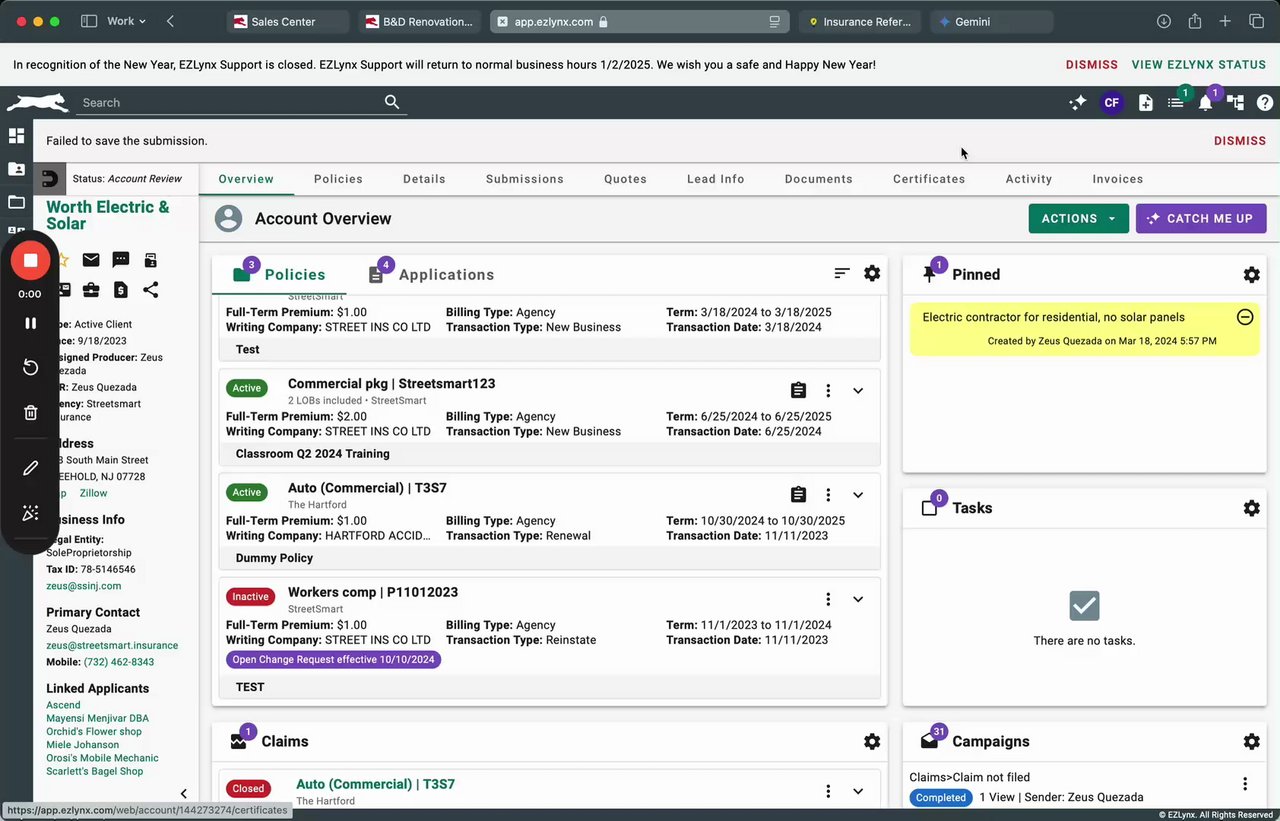Expand the Commercial pkg policy details

click(858, 390)
